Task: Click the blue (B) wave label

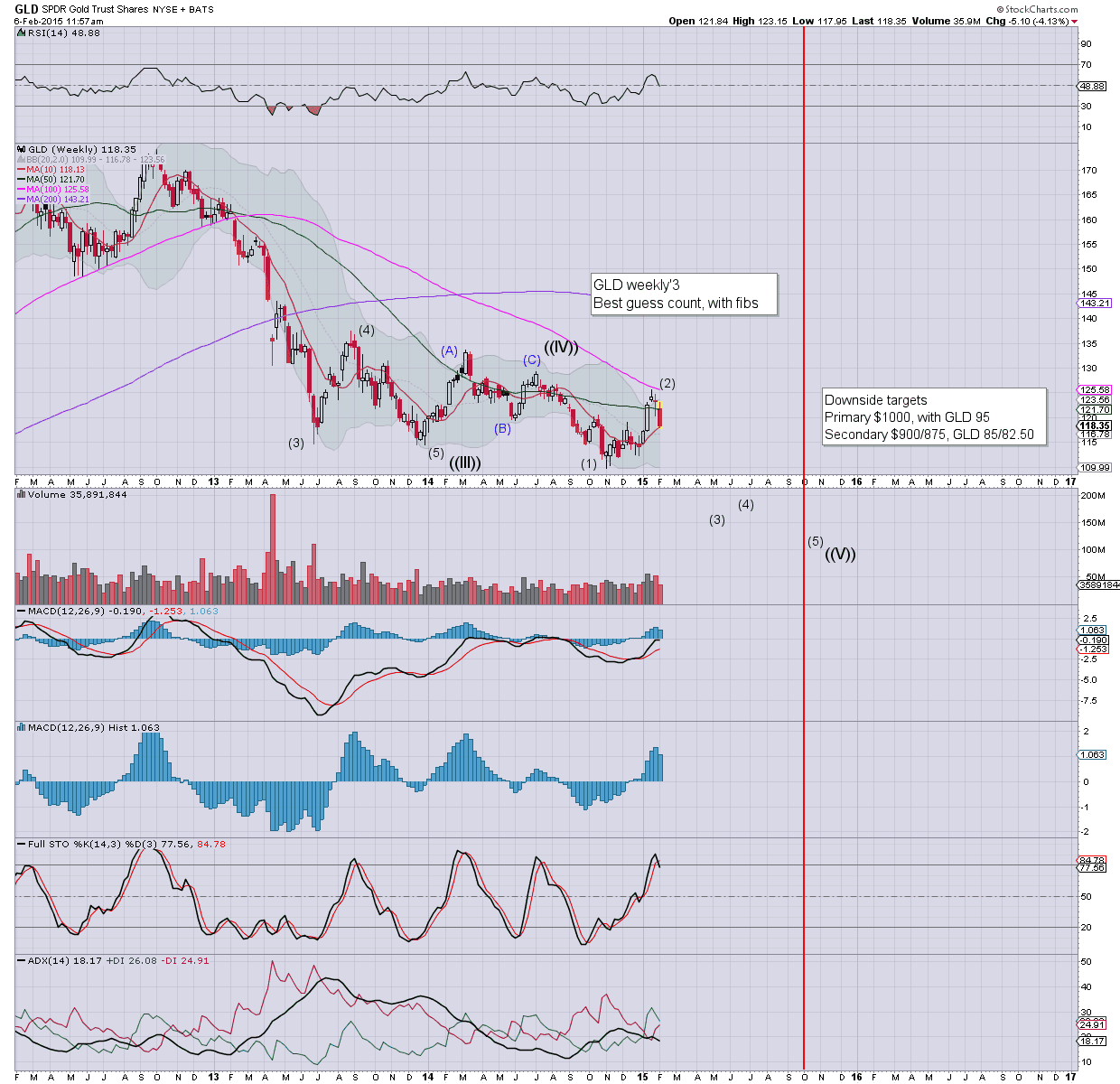Action: pos(503,428)
